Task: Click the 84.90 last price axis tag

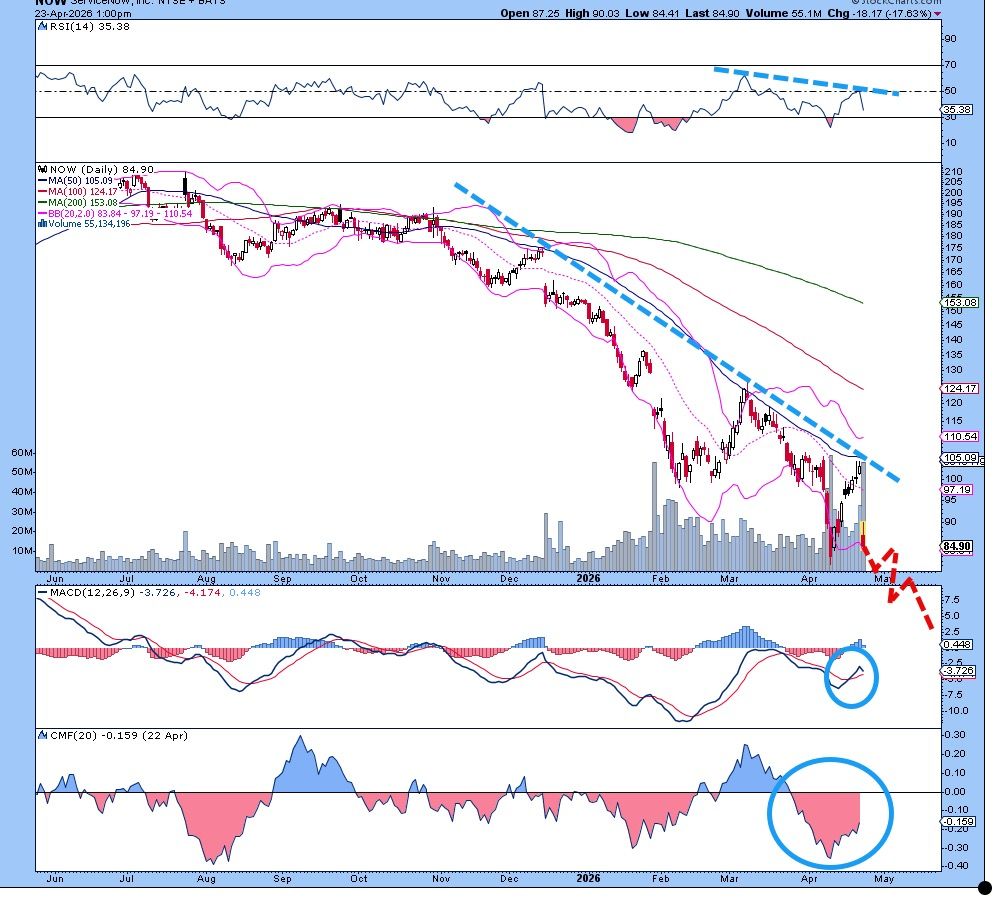Action: click(x=958, y=546)
